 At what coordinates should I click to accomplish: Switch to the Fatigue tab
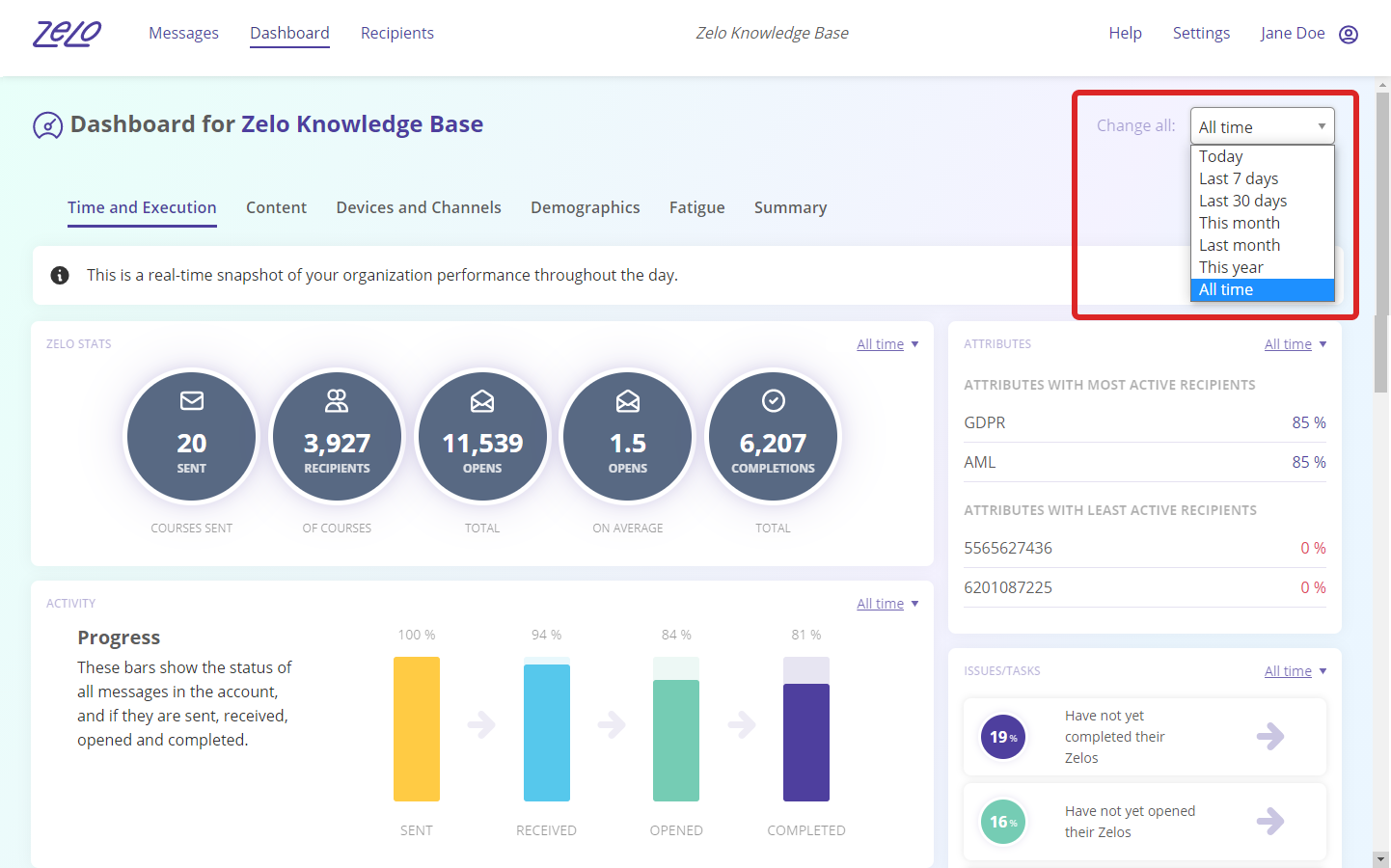click(x=697, y=208)
